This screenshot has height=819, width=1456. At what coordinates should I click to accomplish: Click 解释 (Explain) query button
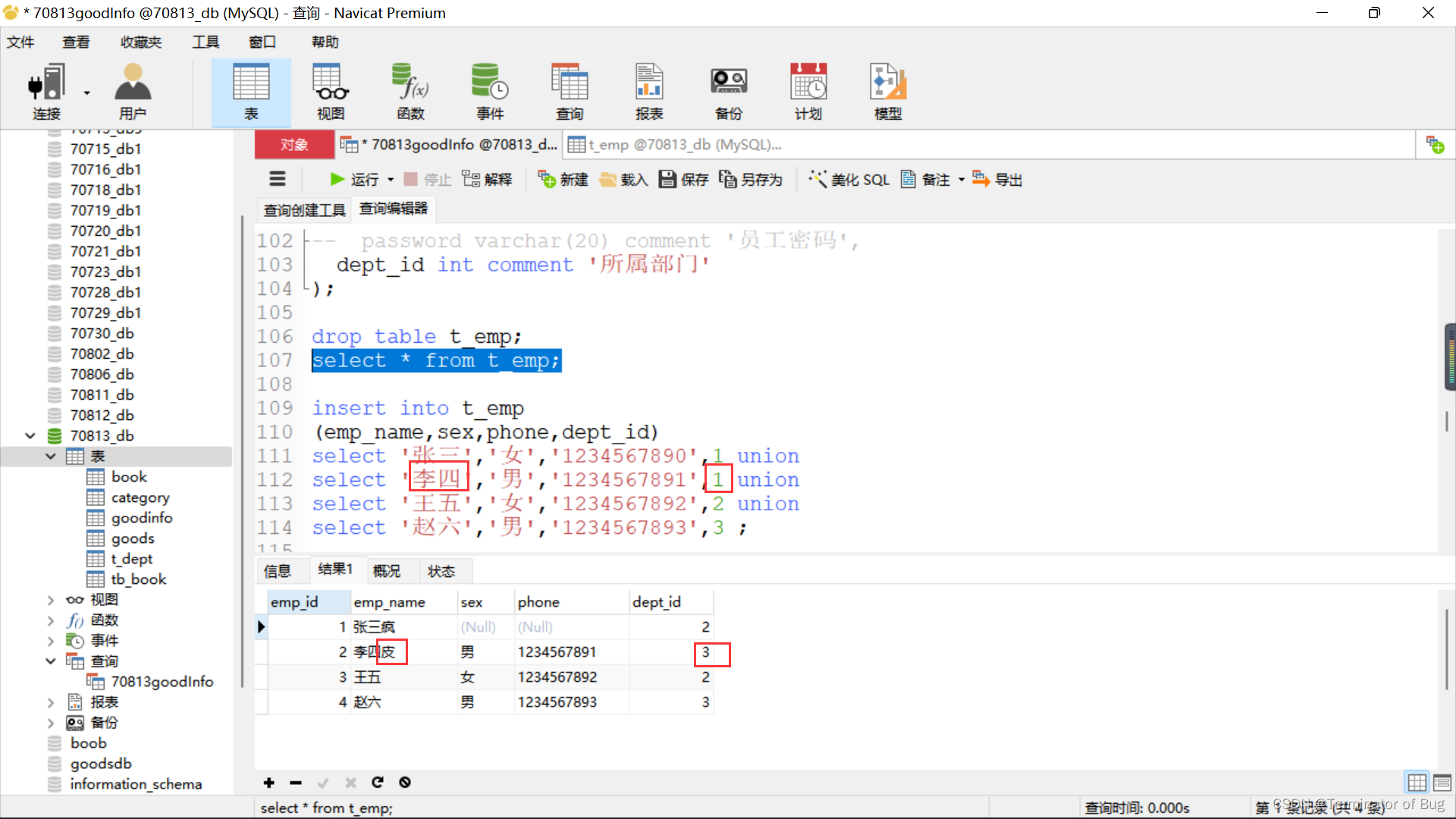488,180
